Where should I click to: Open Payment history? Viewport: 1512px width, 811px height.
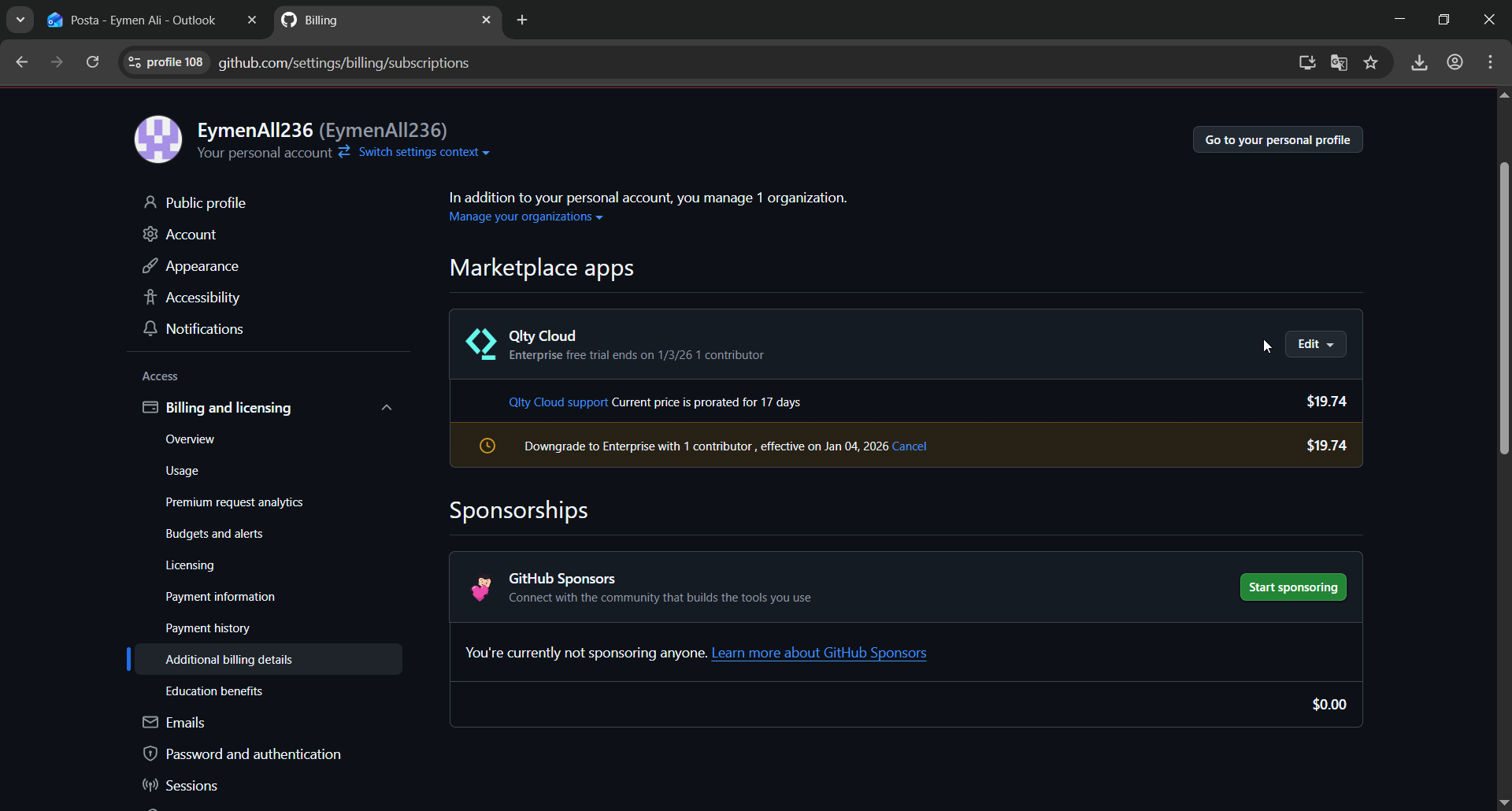tap(207, 628)
